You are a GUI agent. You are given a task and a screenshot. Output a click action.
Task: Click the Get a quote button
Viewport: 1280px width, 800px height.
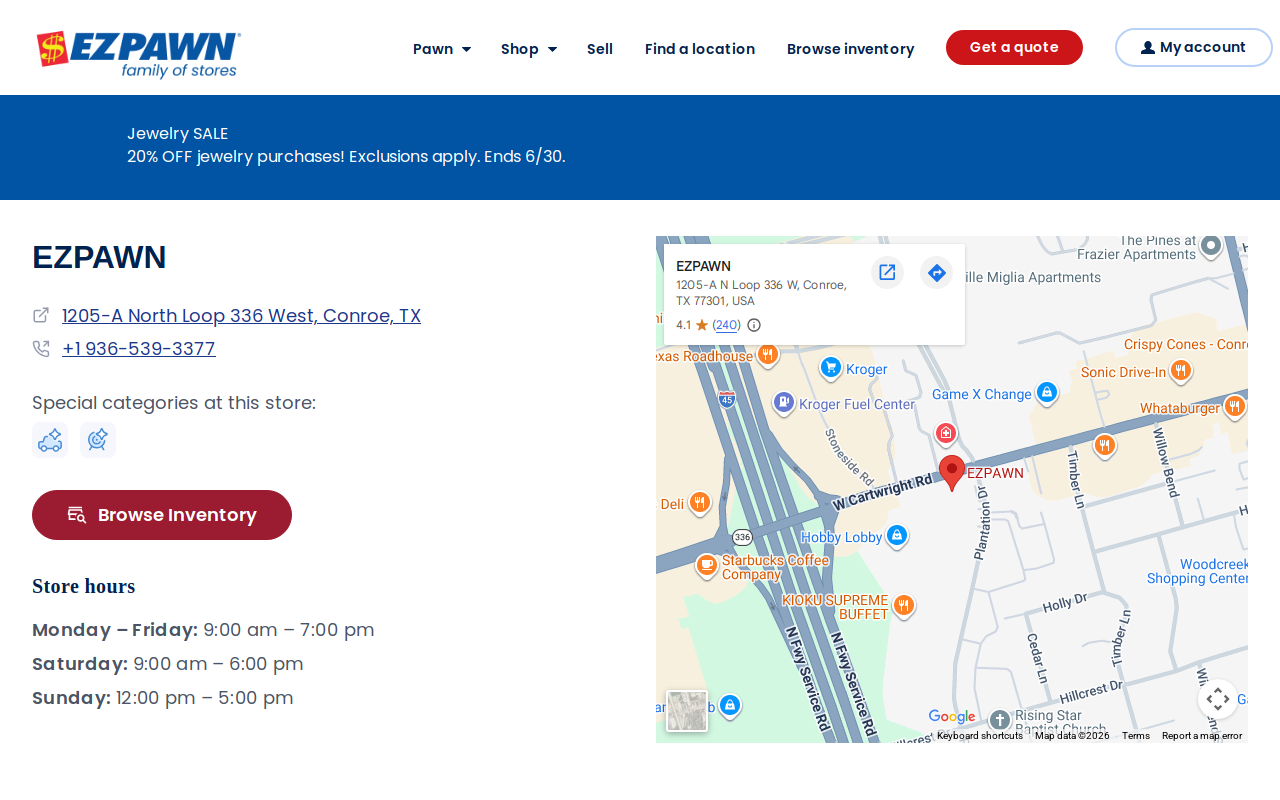pyautogui.click(x=1014, y=47)
